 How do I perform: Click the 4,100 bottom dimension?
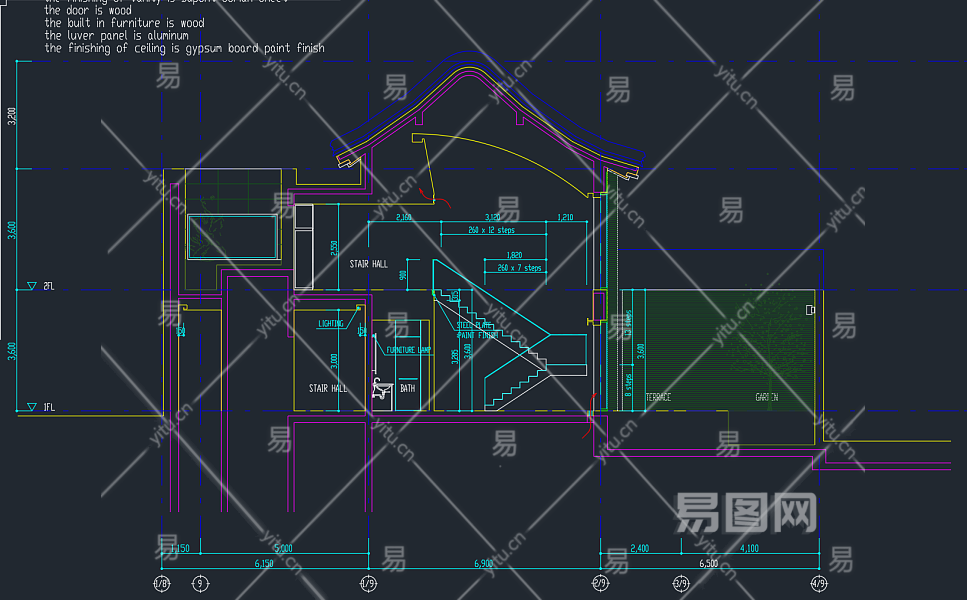coord(749,548)
